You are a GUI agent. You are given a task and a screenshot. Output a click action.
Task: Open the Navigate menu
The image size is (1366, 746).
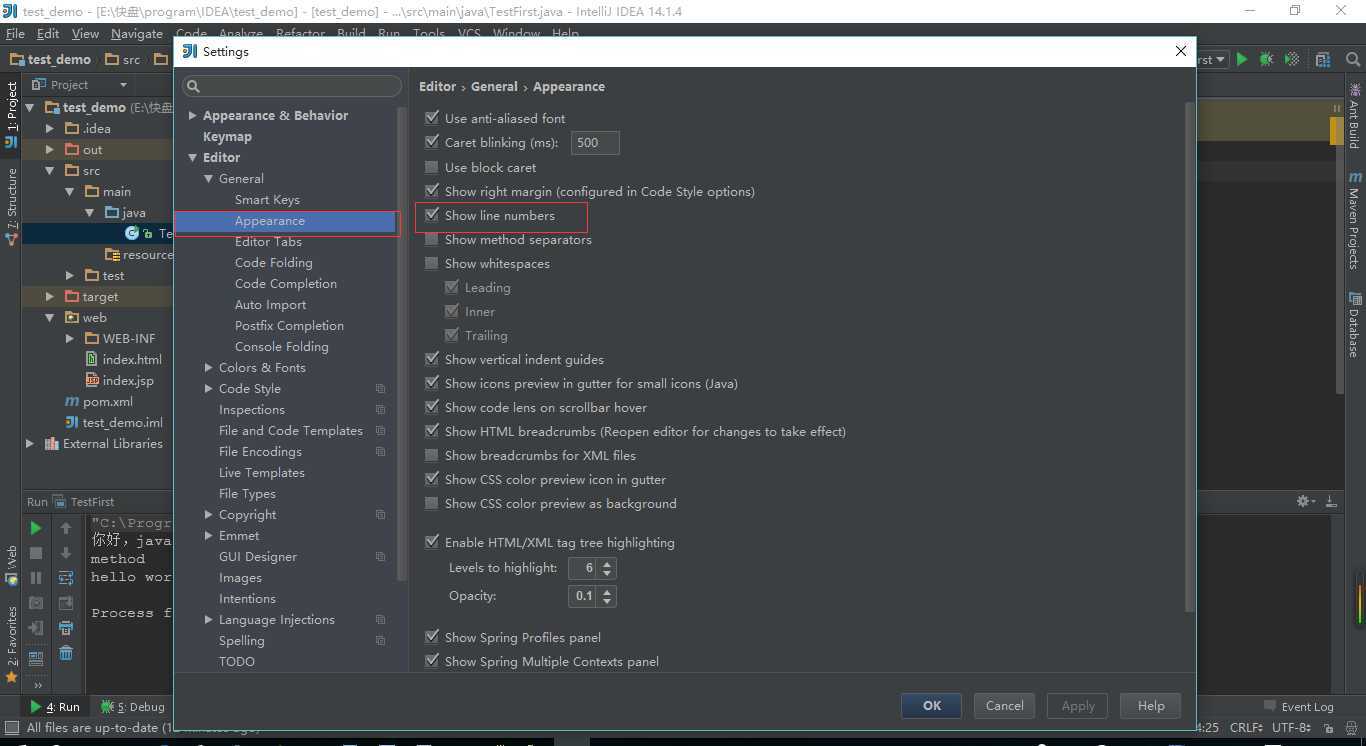pyautogui.click(x=137, y=33)
